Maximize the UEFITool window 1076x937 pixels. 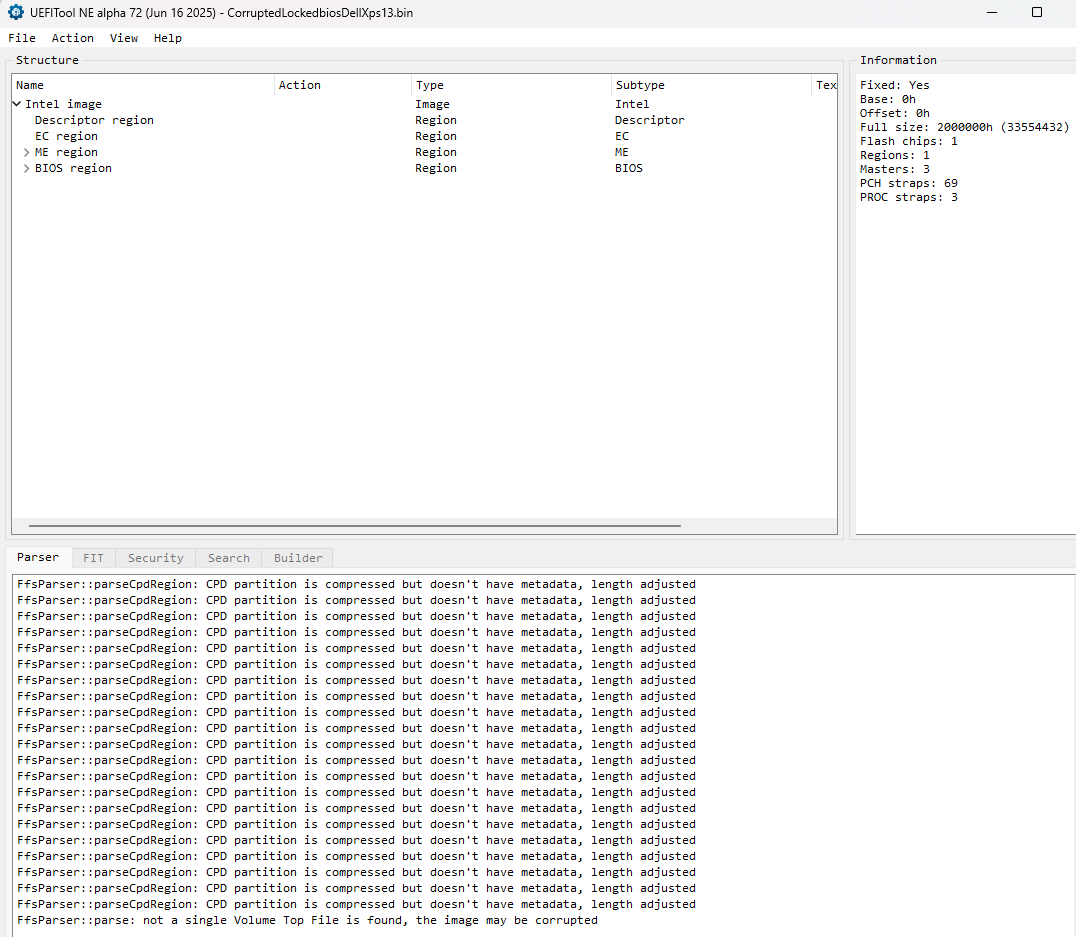1037,12
